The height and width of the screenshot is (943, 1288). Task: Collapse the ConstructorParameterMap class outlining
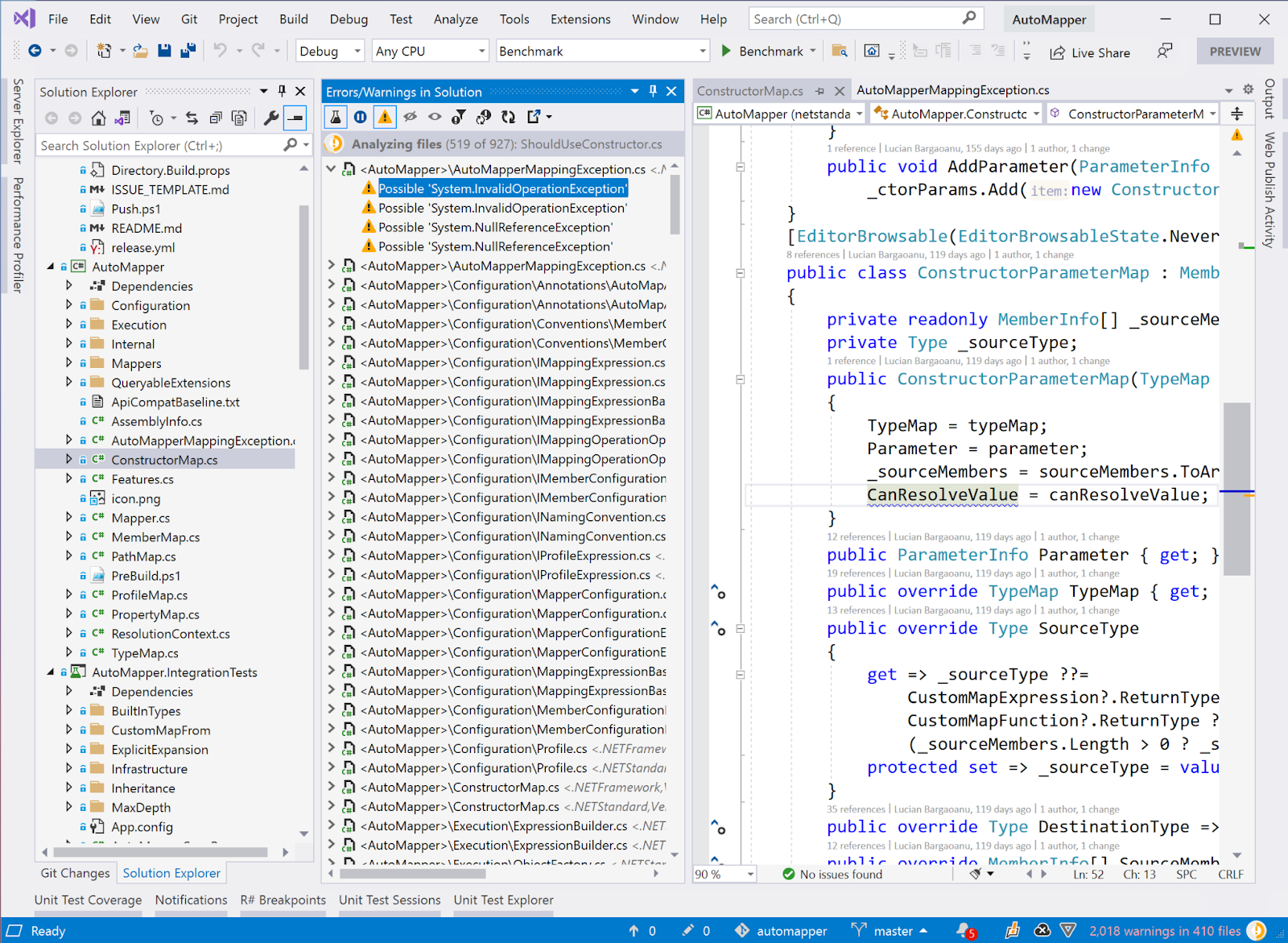[740, 273]
